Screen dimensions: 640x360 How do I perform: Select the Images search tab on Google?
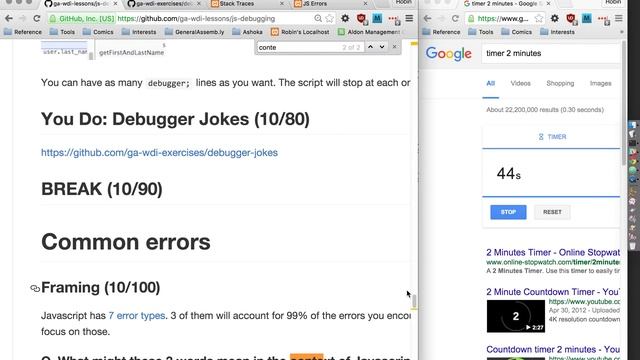pyautogui.click(x=600, y=83)
